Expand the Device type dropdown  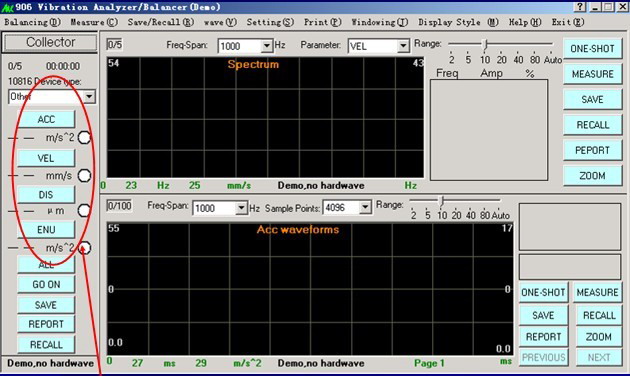89,97
